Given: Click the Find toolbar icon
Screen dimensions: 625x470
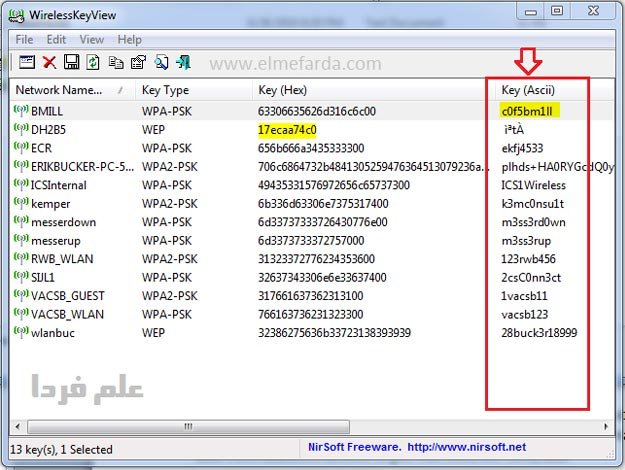Looking at the screenshot, I should tap(161, 62).
